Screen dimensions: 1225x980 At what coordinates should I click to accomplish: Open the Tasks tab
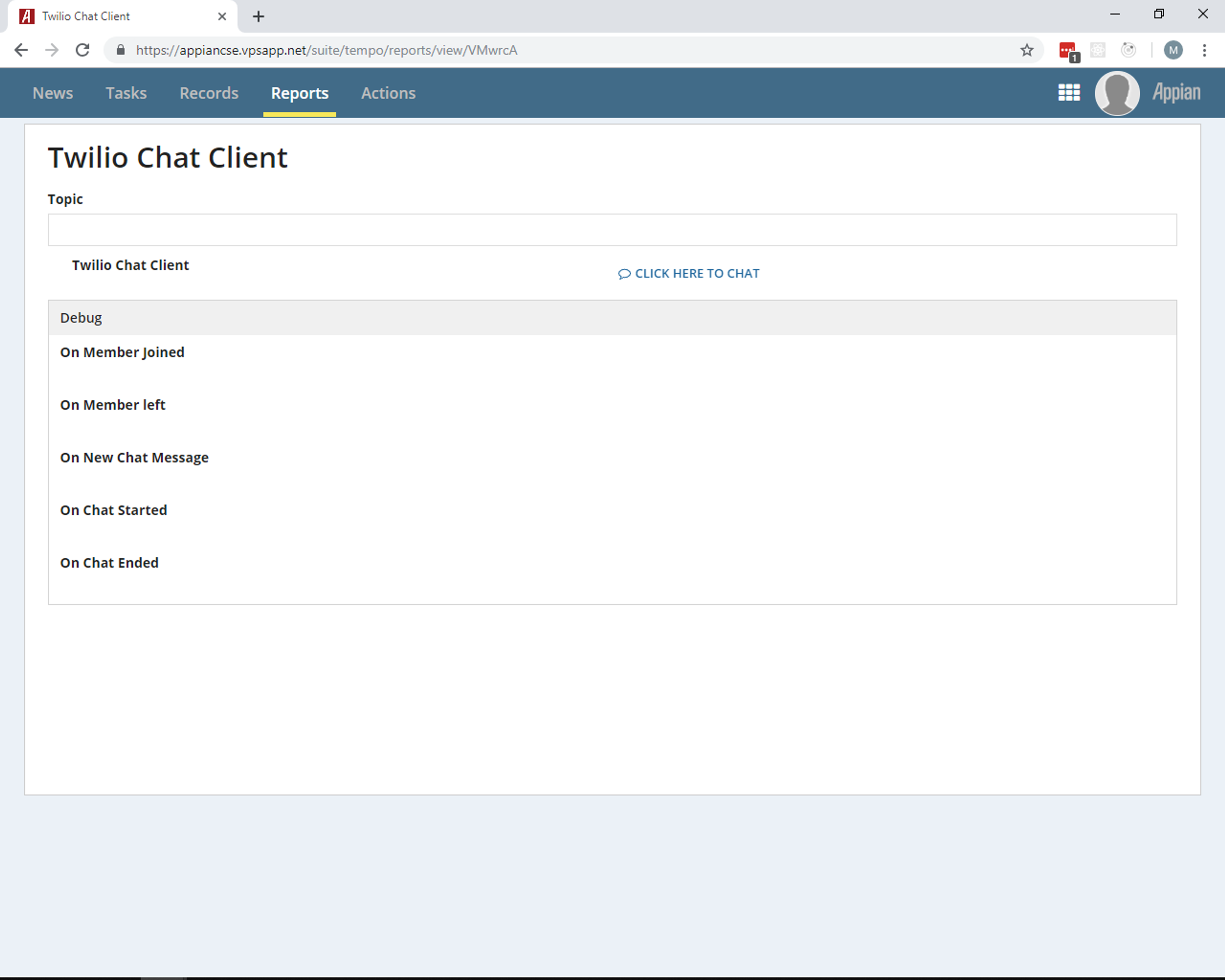(x=126, y=93)
